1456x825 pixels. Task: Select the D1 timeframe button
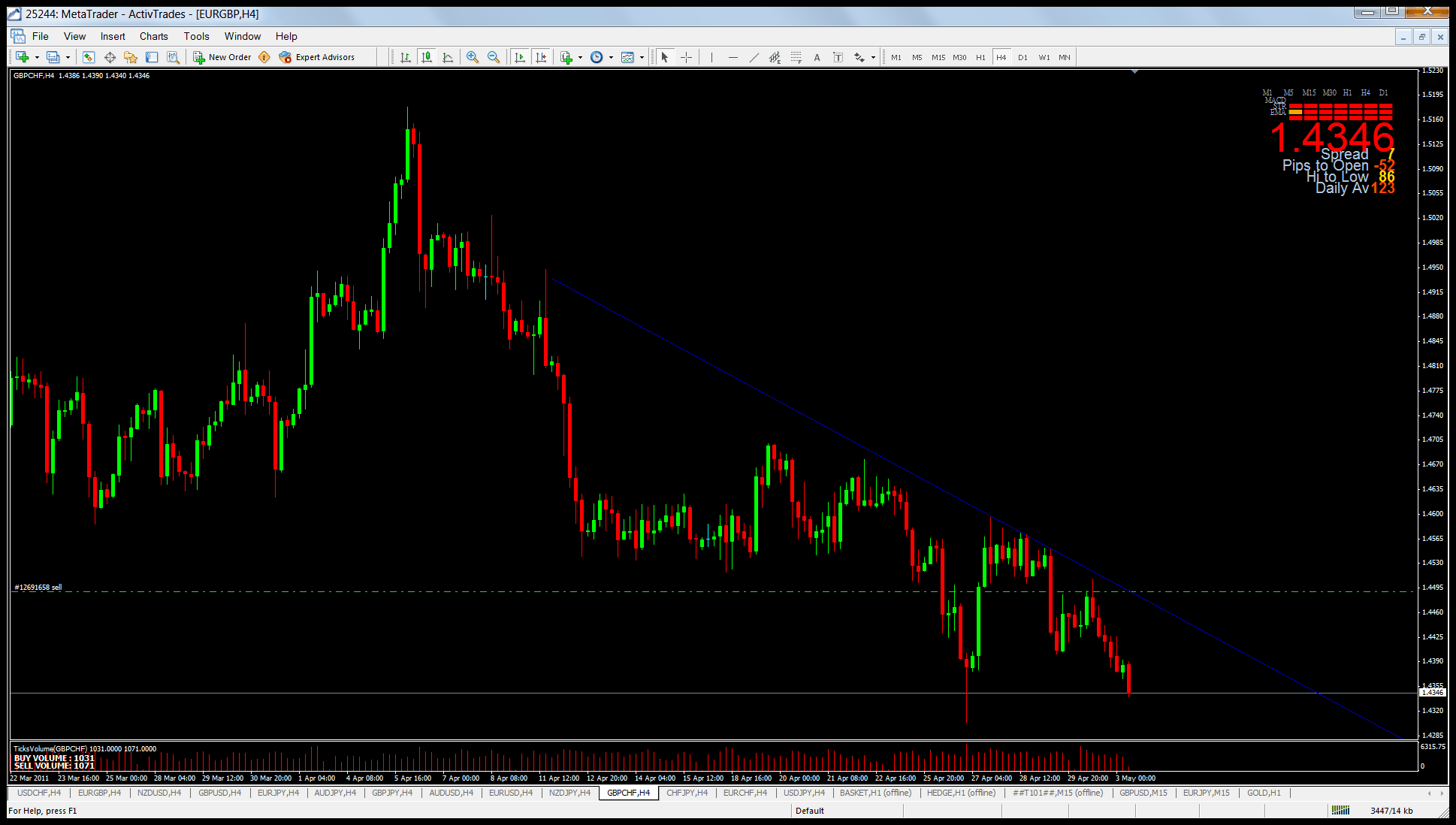(x=1023, y=57)
